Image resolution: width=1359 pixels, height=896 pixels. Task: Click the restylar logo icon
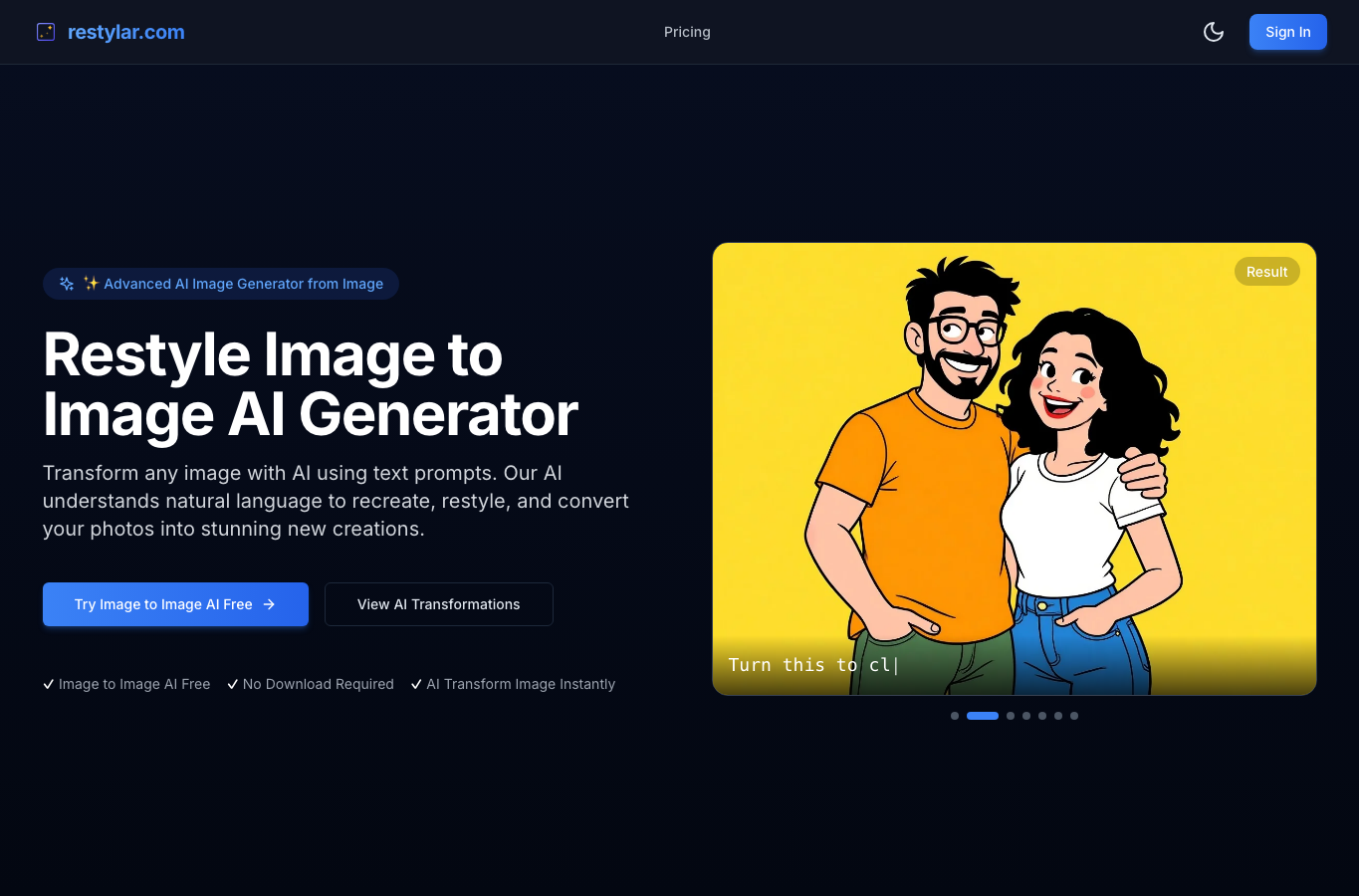click(x=46, y=32)
